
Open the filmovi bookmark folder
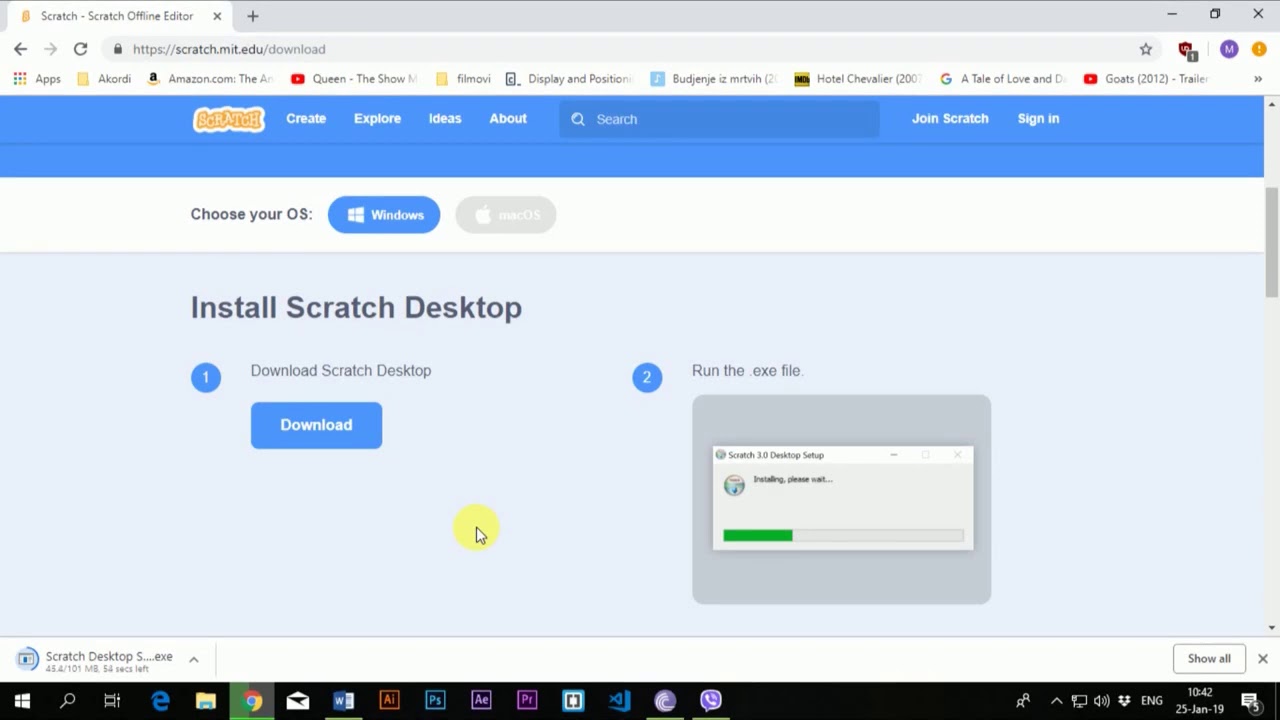tap(463, 79)
